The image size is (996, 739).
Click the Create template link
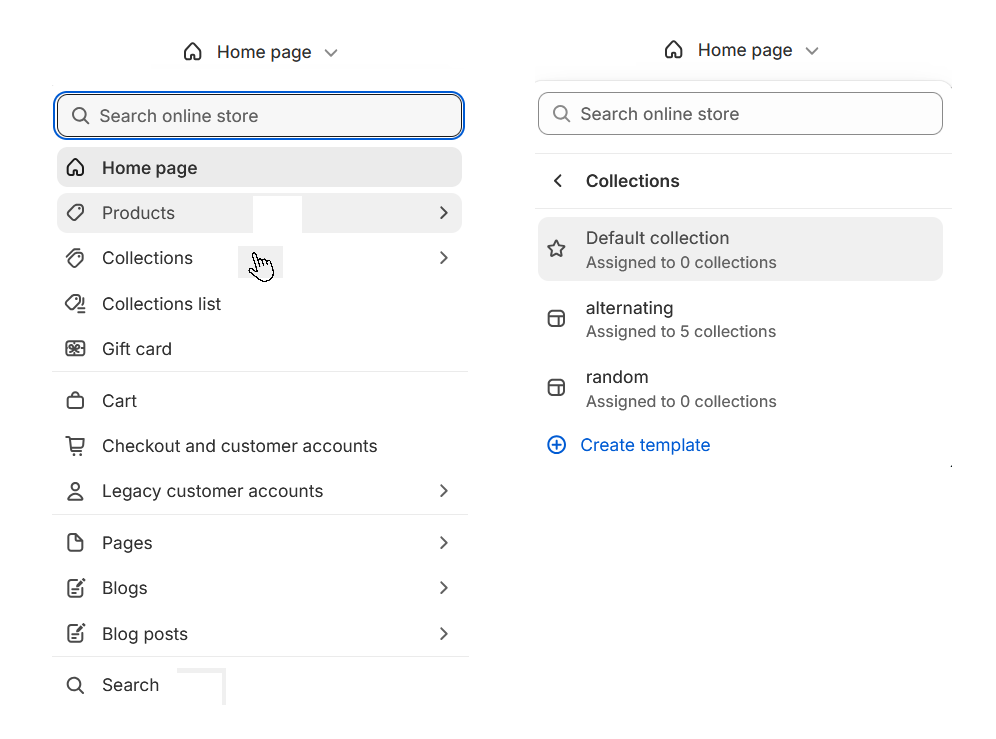coord(645,445)
